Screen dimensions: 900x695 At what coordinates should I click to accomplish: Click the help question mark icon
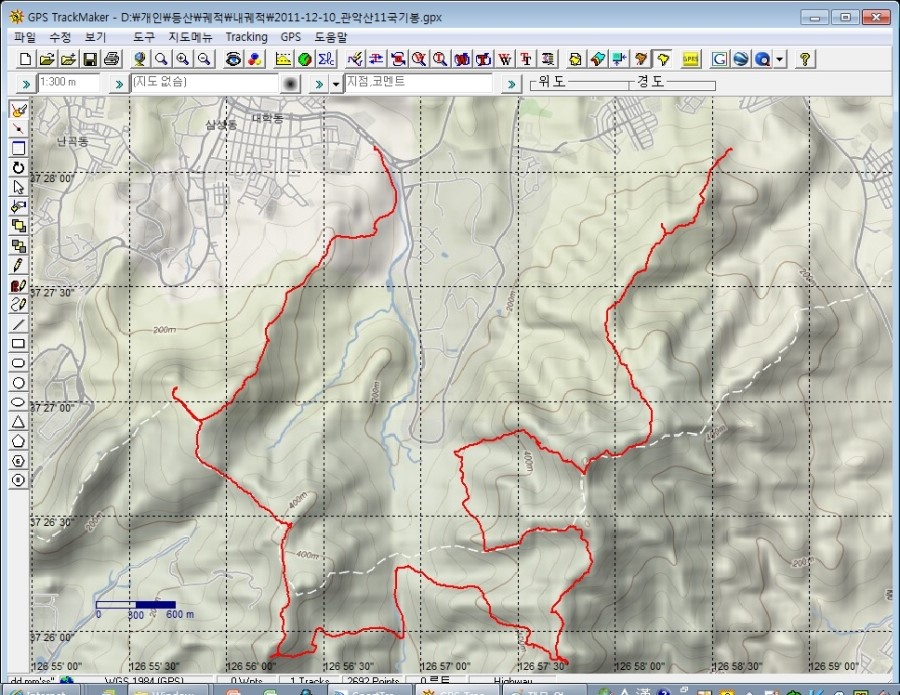[805, 59]
